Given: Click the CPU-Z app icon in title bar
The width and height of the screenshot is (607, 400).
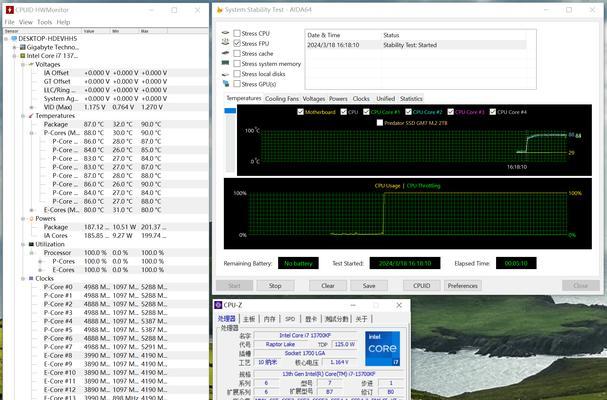Looking at the screenshot, I should (218, 305).
